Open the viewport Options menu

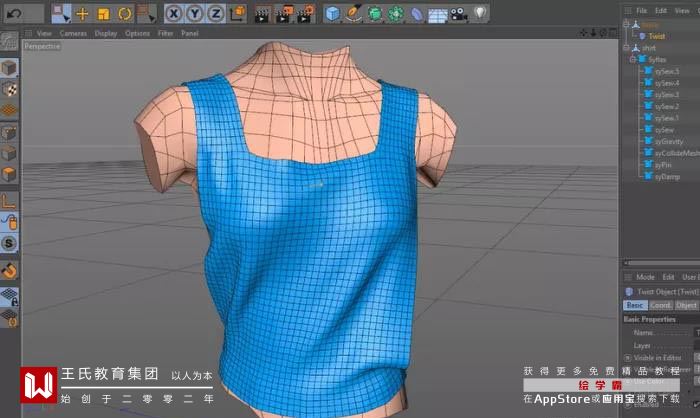coord(137,33)
